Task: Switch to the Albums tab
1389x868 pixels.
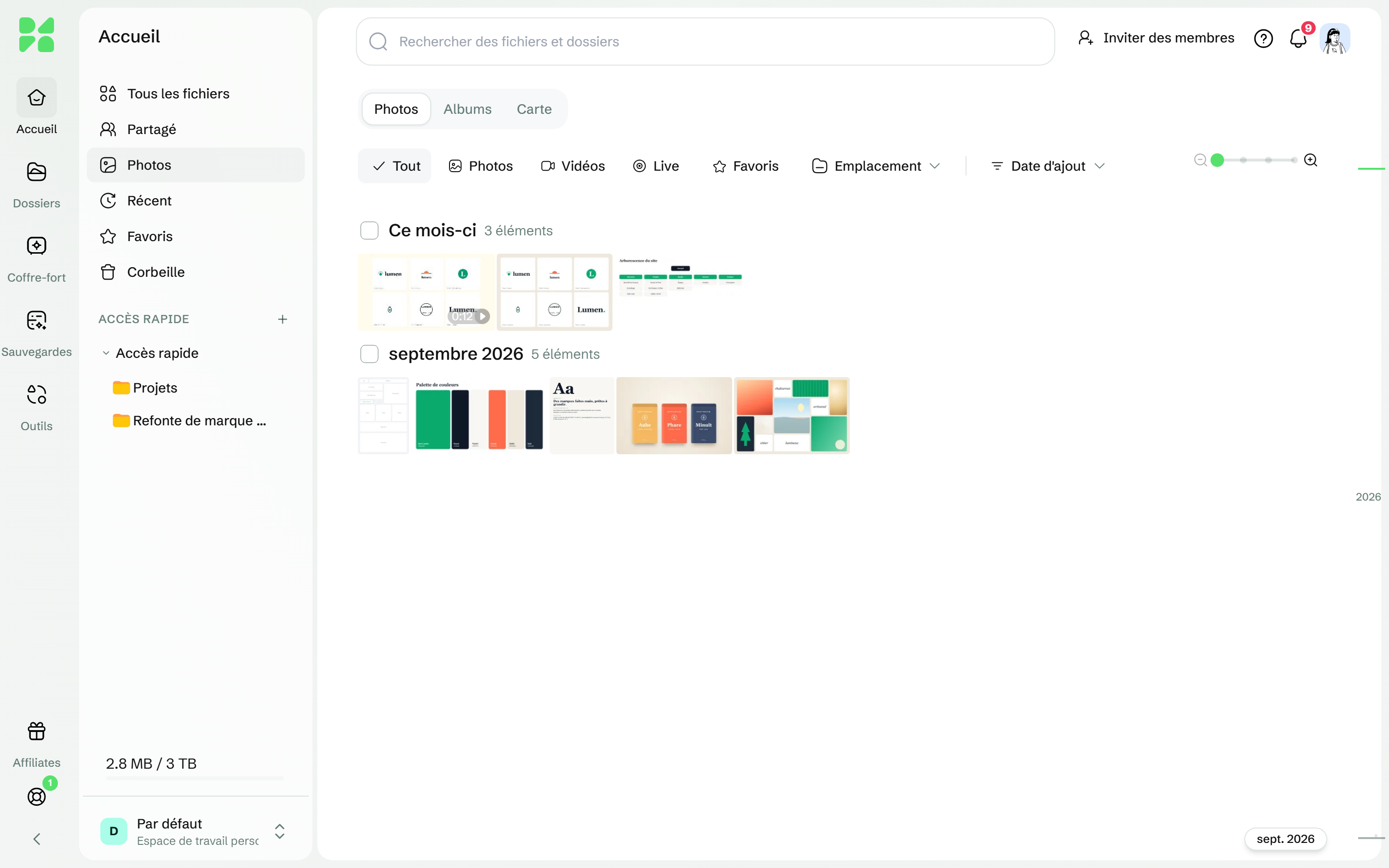Action: pyautogui.click(x=467, y=109)
